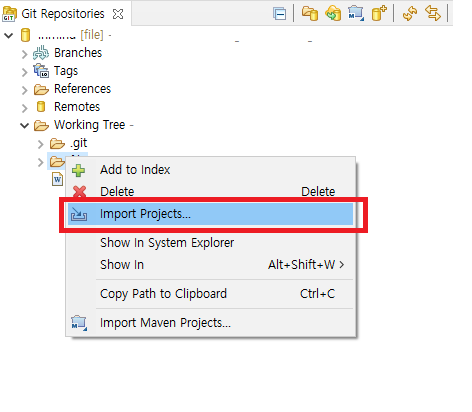Select the Remotes tree item

pos(77,107)
